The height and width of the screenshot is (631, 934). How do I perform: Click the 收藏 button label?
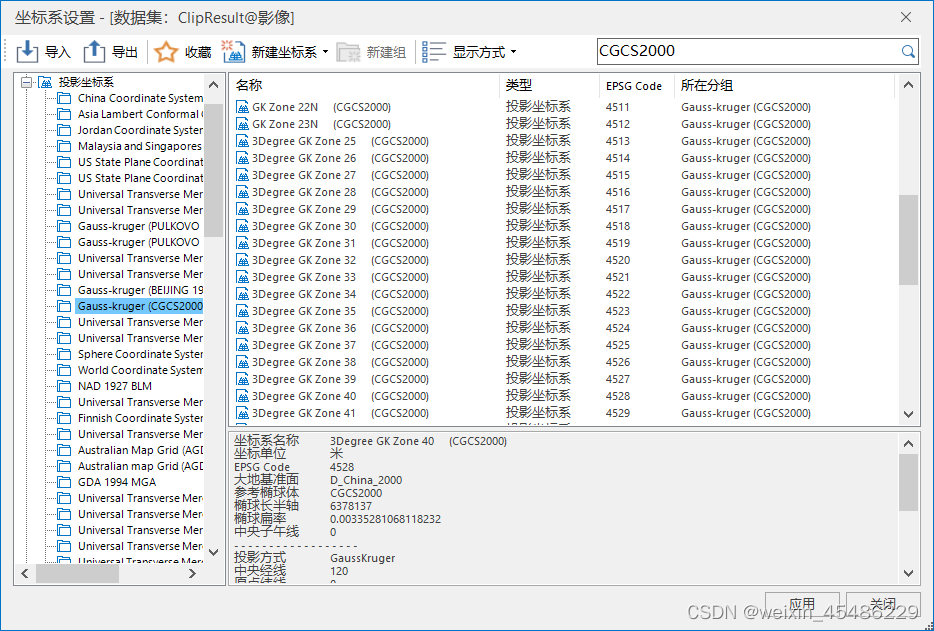[x=198, y=52]
